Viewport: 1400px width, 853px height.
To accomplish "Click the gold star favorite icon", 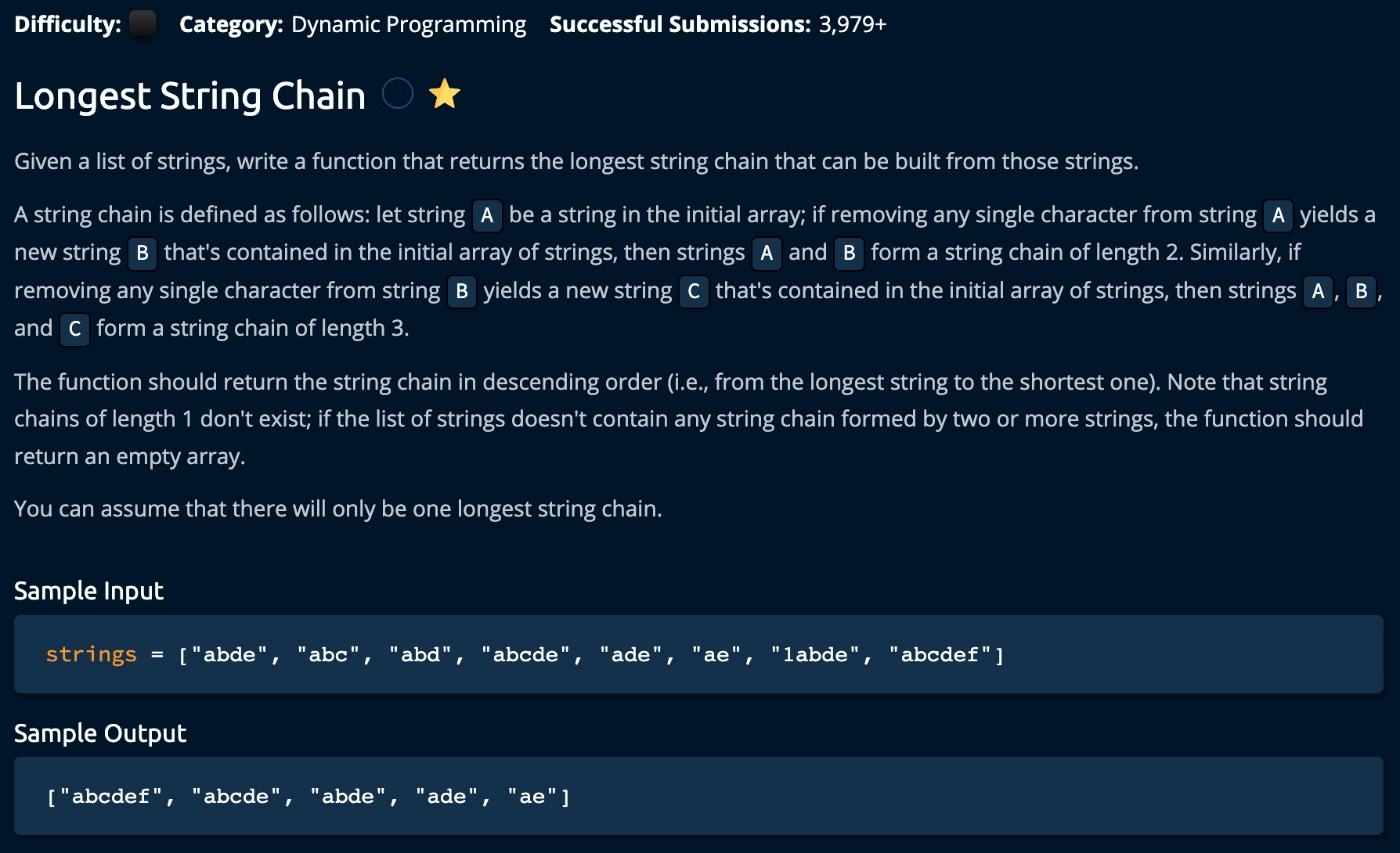I will tap(445, 95).
